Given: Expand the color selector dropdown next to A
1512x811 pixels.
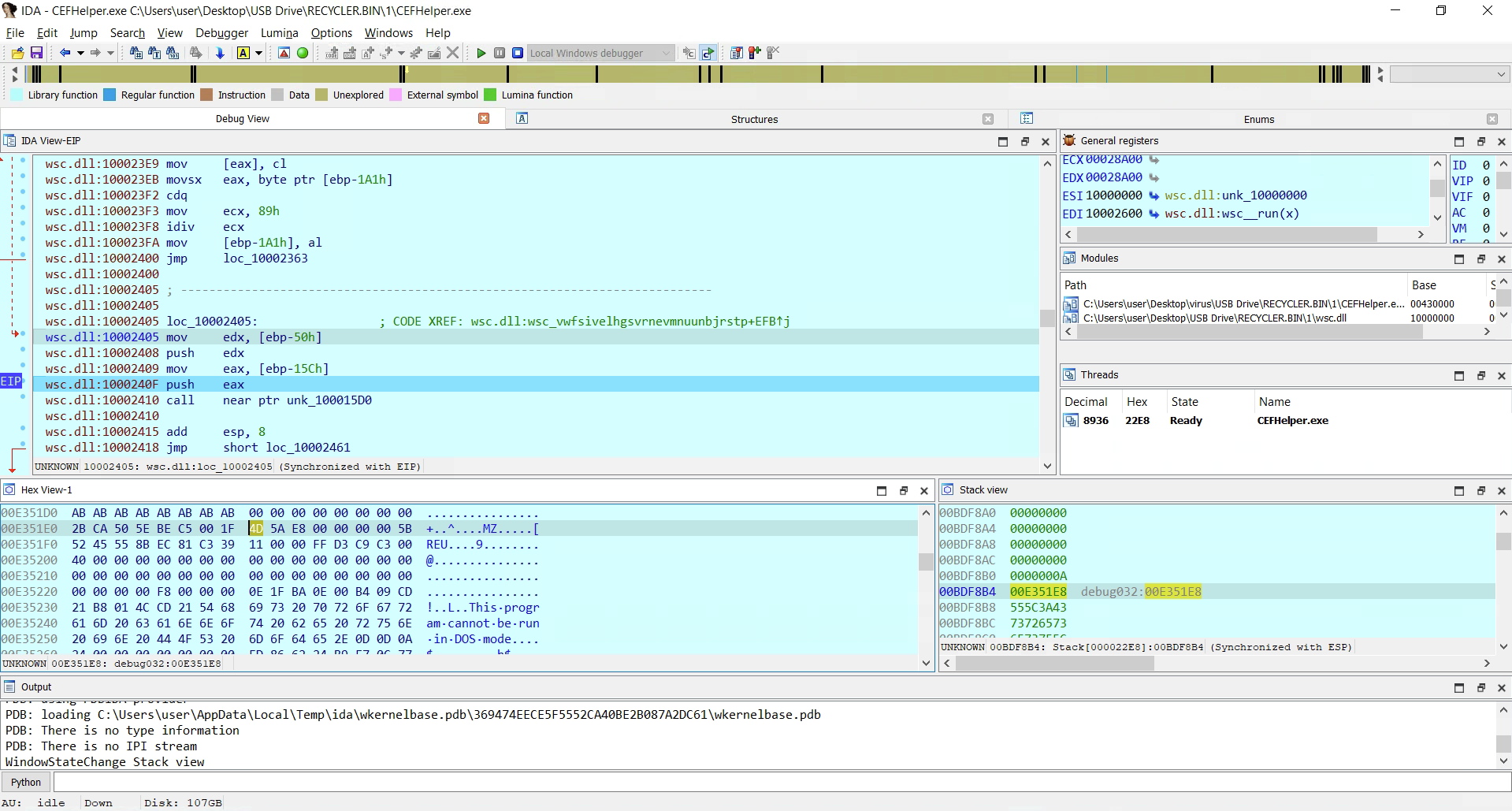Looking at the screenshot, I should 258,53.
